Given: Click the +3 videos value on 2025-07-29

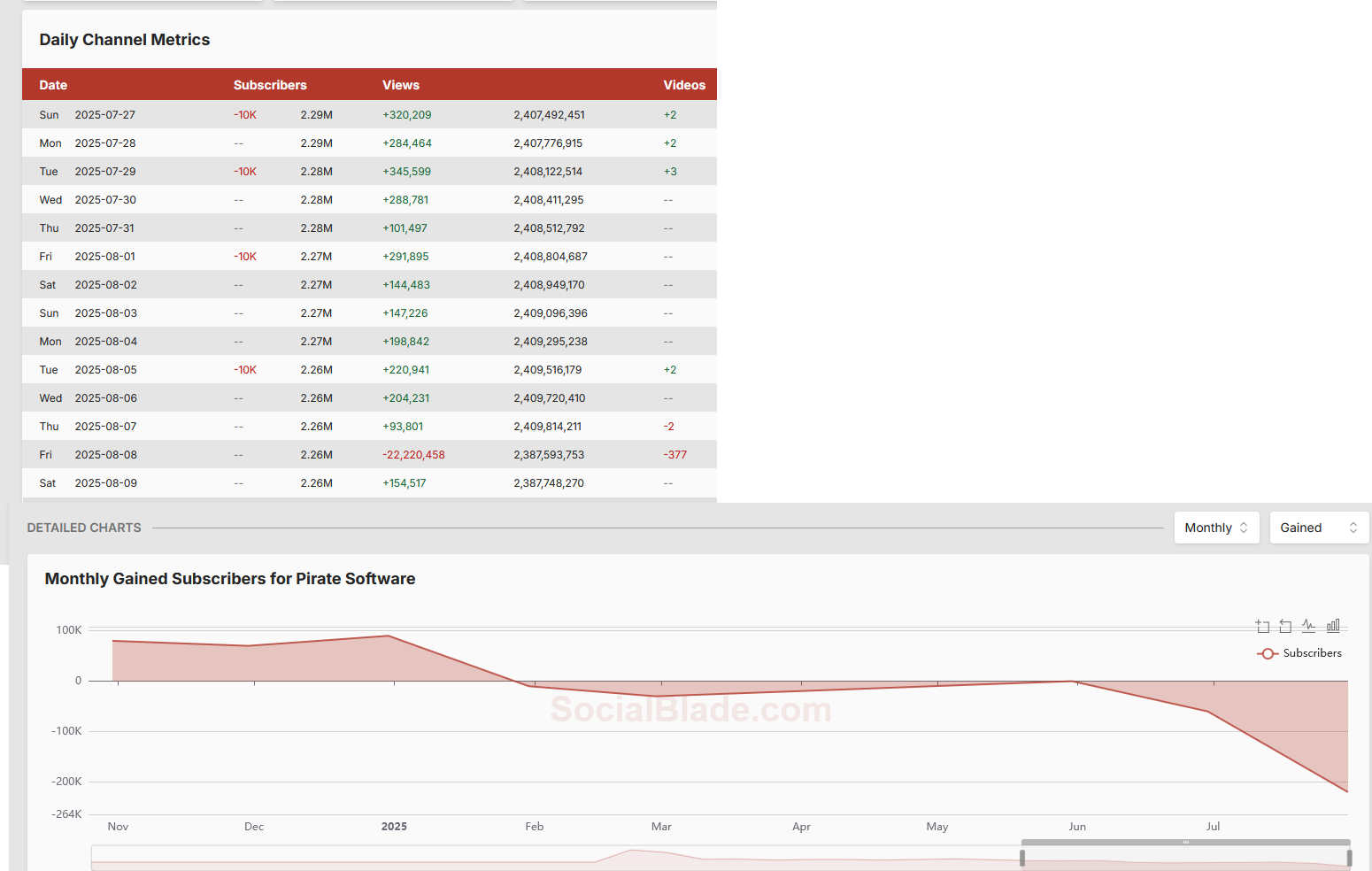Looking at the screenshot, I should tap(670, 172).
